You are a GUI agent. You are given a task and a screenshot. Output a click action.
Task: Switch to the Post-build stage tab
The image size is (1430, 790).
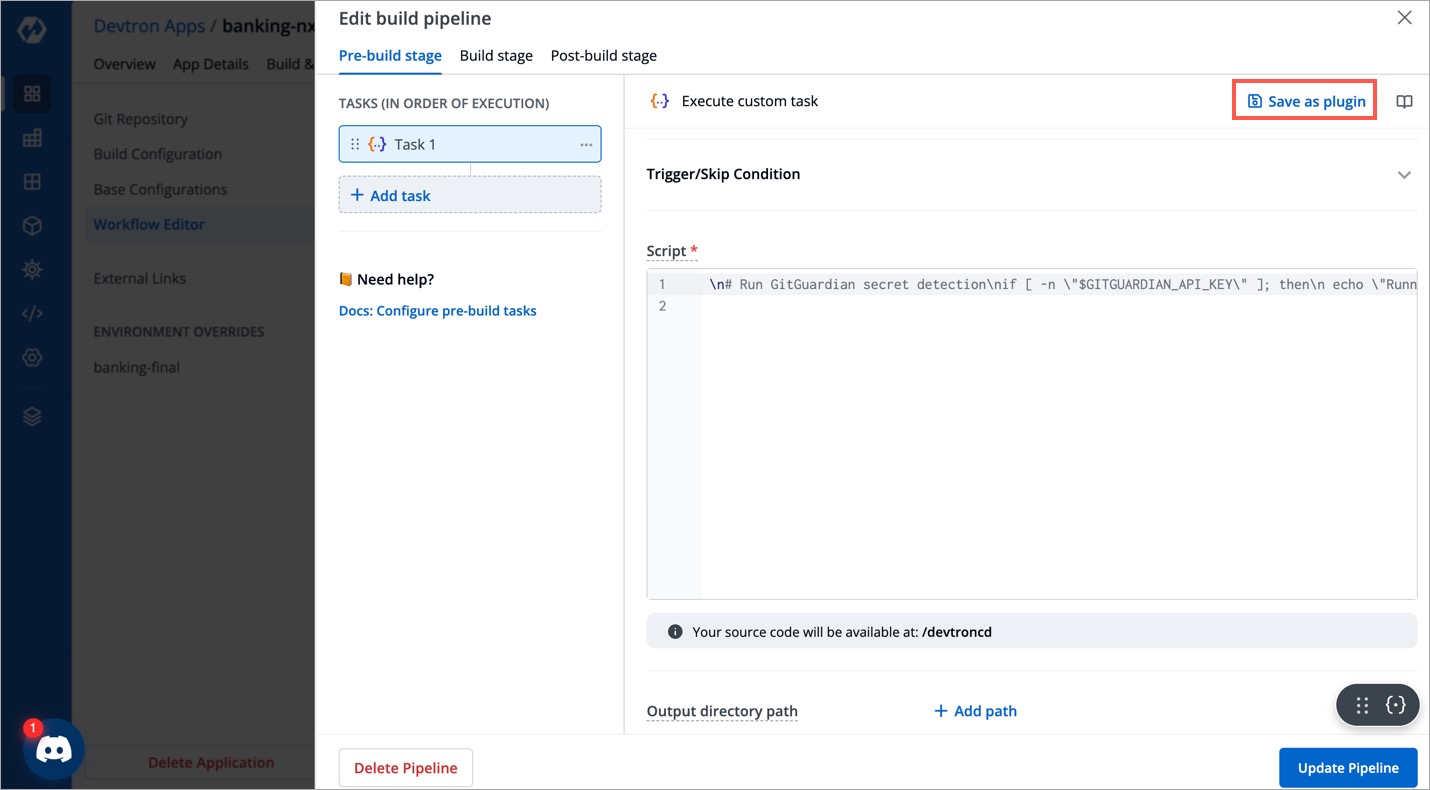[603, 55]
